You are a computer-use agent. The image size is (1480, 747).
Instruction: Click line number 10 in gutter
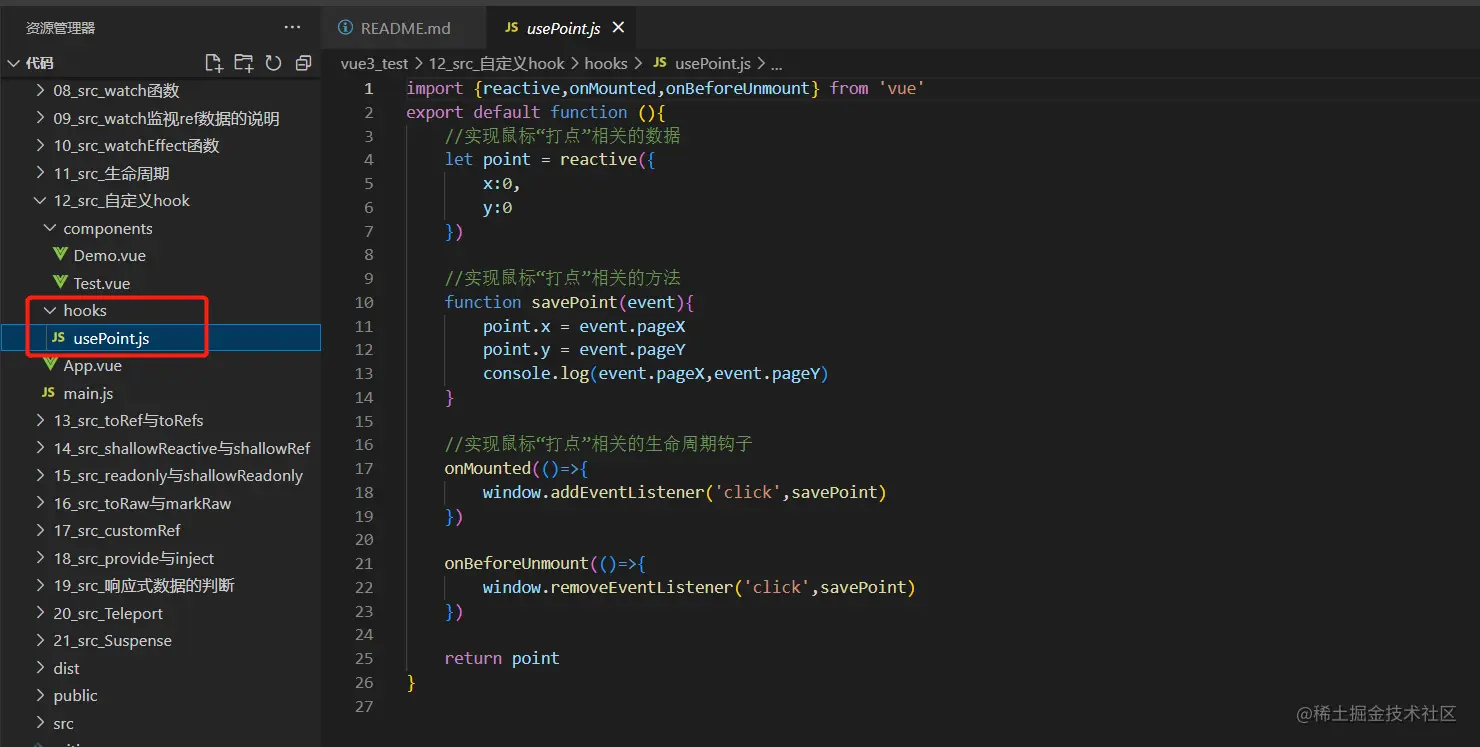[x=364, y=302]
